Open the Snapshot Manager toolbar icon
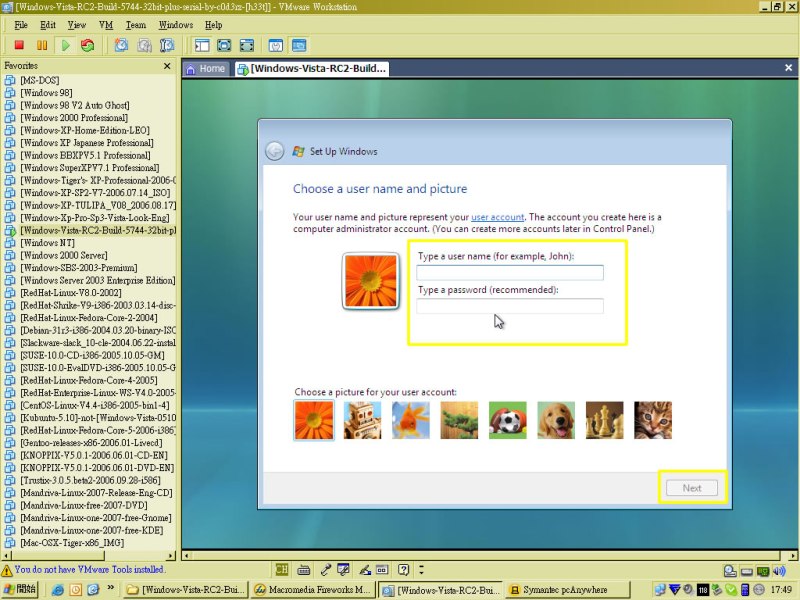800x600 pixels. point(167,45)
